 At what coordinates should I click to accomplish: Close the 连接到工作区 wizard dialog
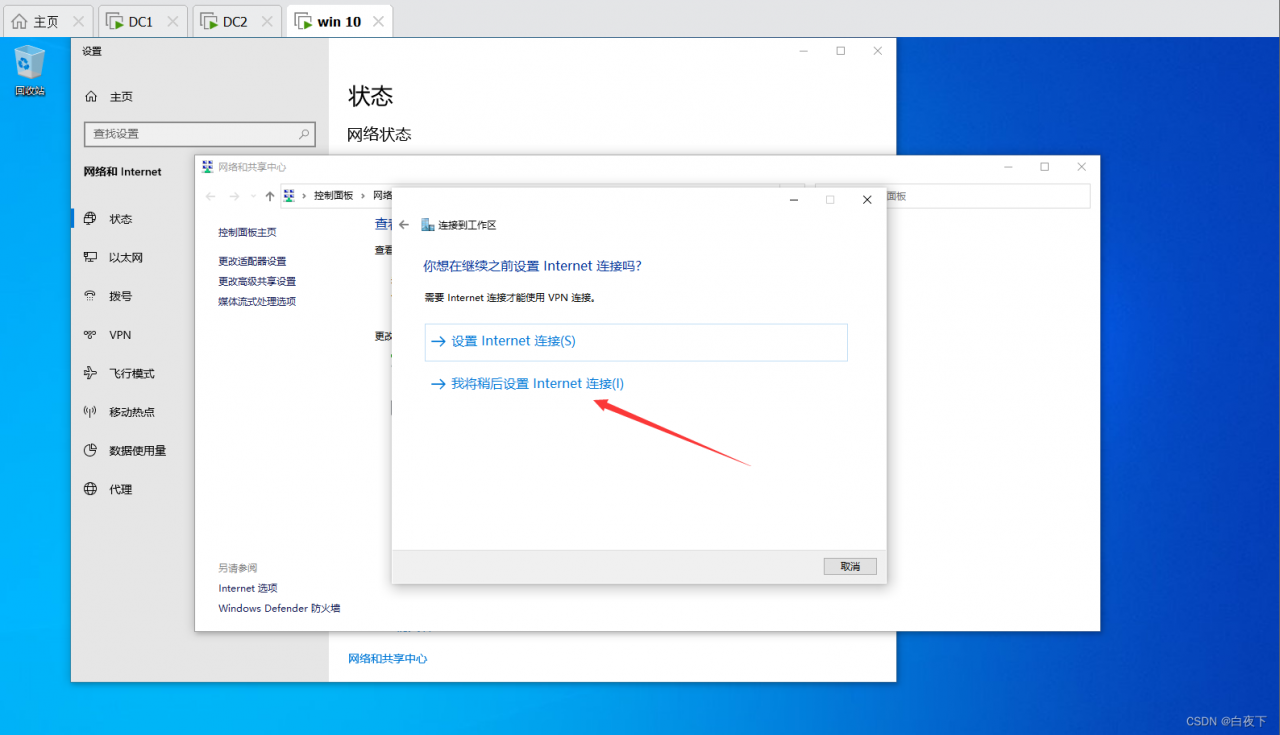[x=867, y=200]
